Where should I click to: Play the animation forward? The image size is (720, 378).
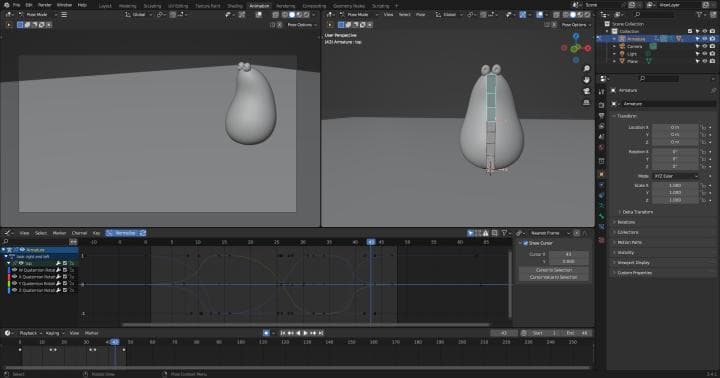(306, 333)
